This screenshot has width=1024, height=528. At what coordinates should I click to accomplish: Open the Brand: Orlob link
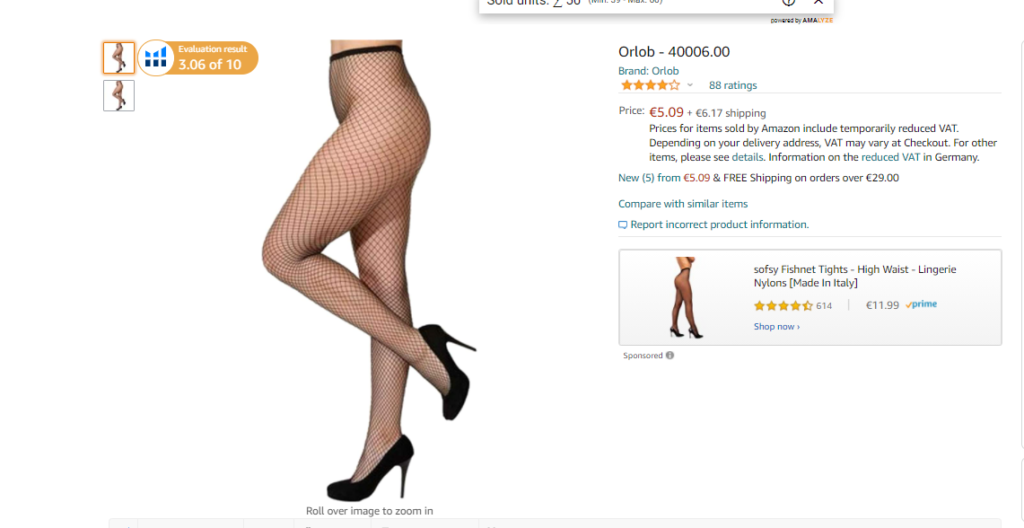coord(648,71)
